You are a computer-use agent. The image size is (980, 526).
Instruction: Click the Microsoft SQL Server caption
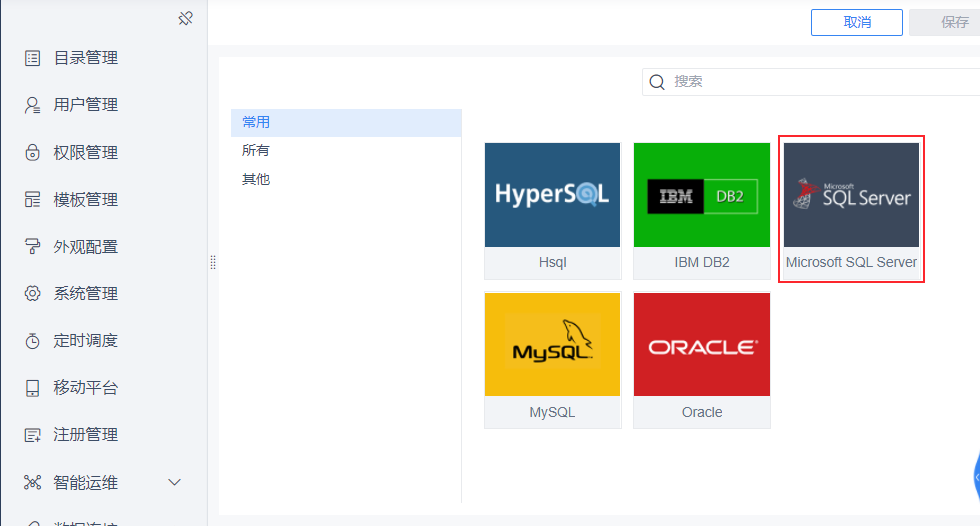click(851, 262)
